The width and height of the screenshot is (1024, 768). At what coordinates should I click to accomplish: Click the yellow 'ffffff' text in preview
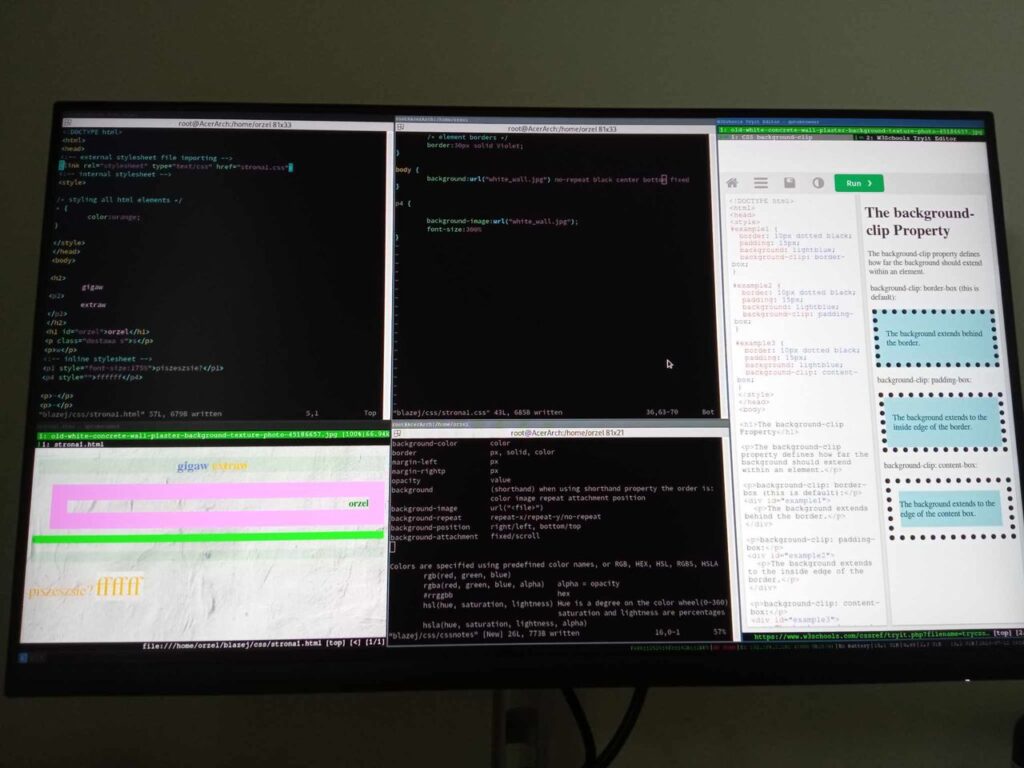(x=120, y=586)
